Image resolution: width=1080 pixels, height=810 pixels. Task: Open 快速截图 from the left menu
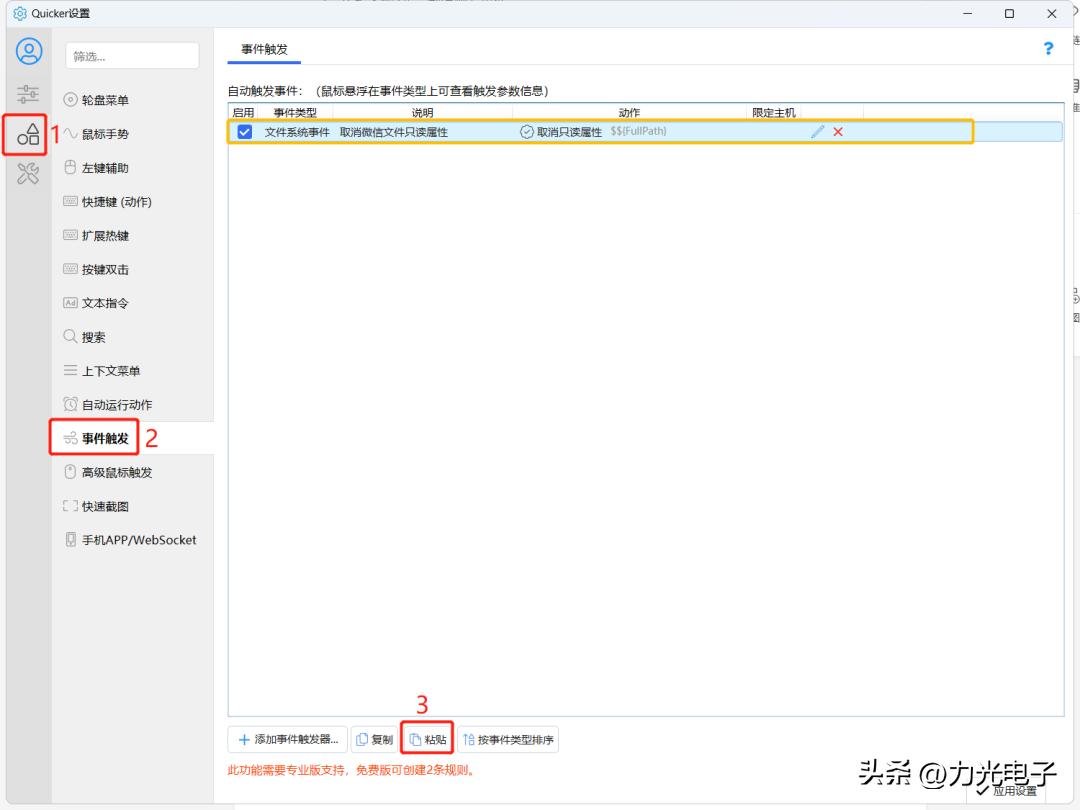point(99,505)
